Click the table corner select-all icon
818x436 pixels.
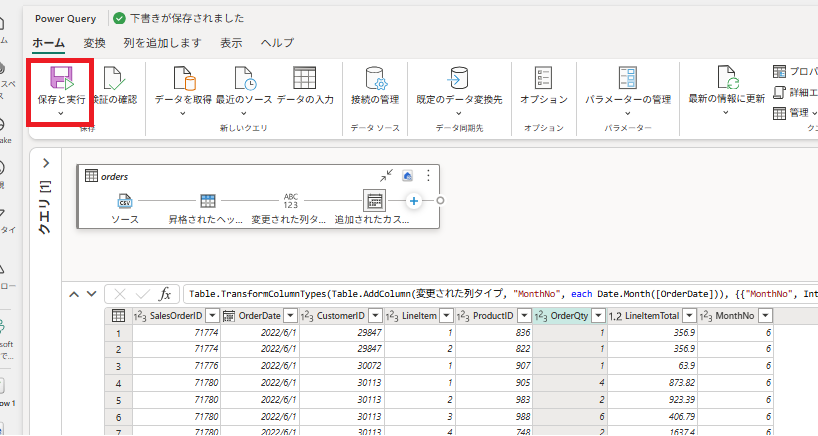[x=118, y=316]
